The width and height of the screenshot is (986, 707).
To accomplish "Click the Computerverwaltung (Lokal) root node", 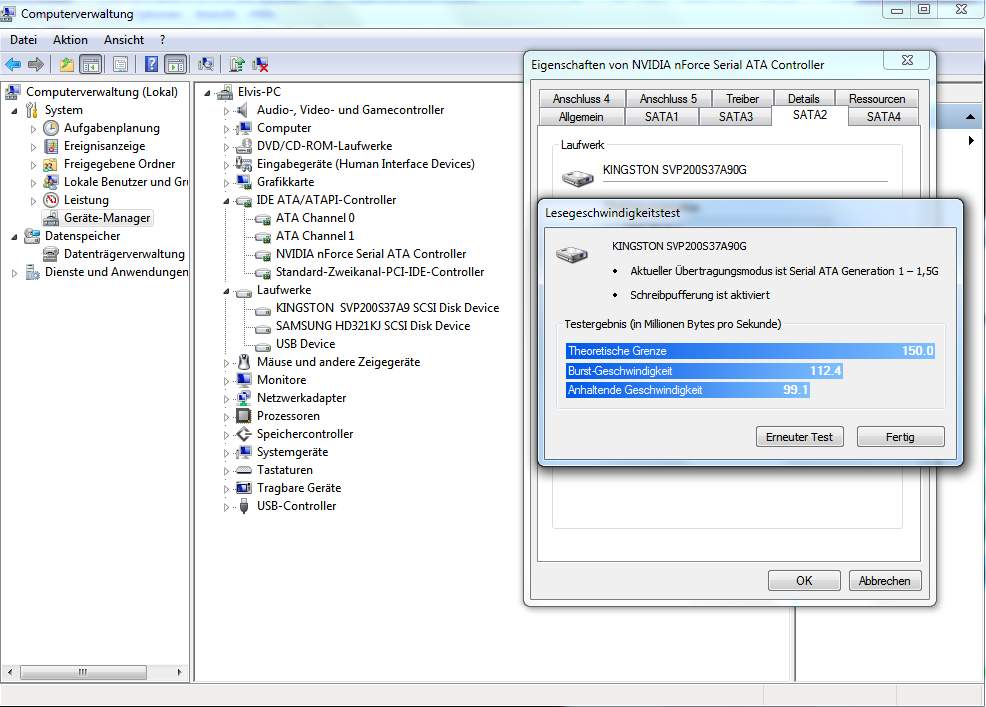I will [101, 92].
